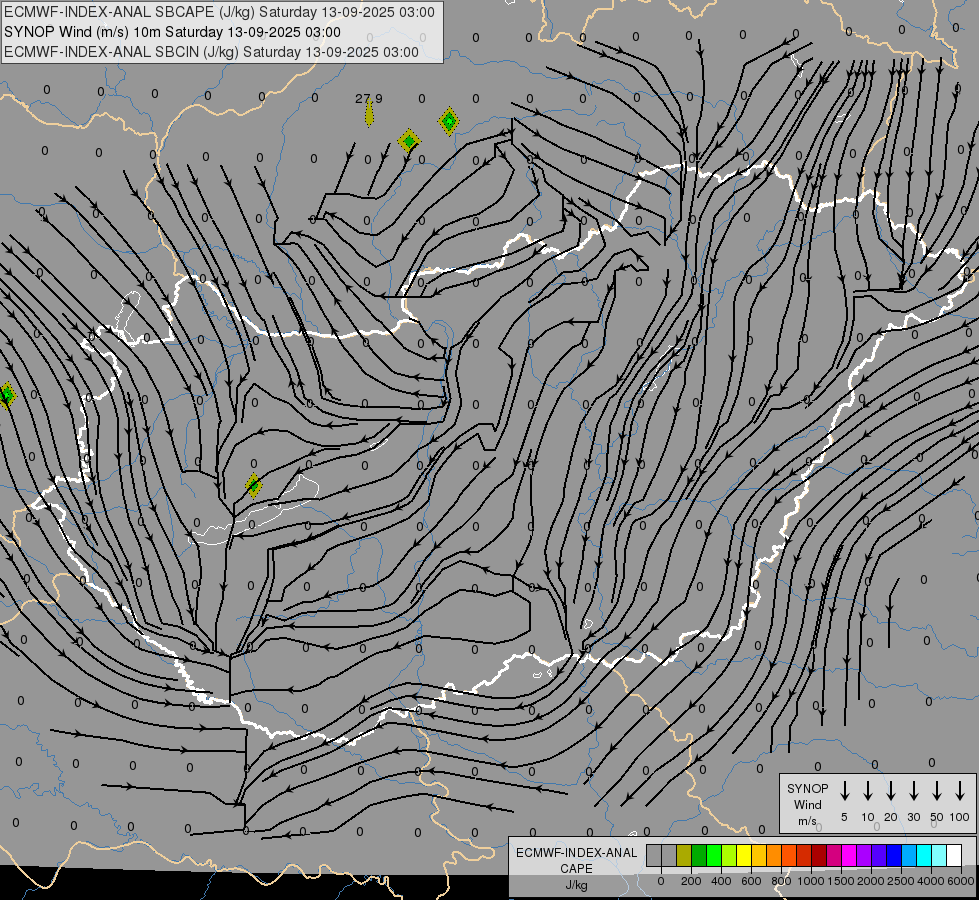This screenshot has width=979, height=900.
Task: Pick the sky blue swatch in CAPE scale
Action: (910, 855)
